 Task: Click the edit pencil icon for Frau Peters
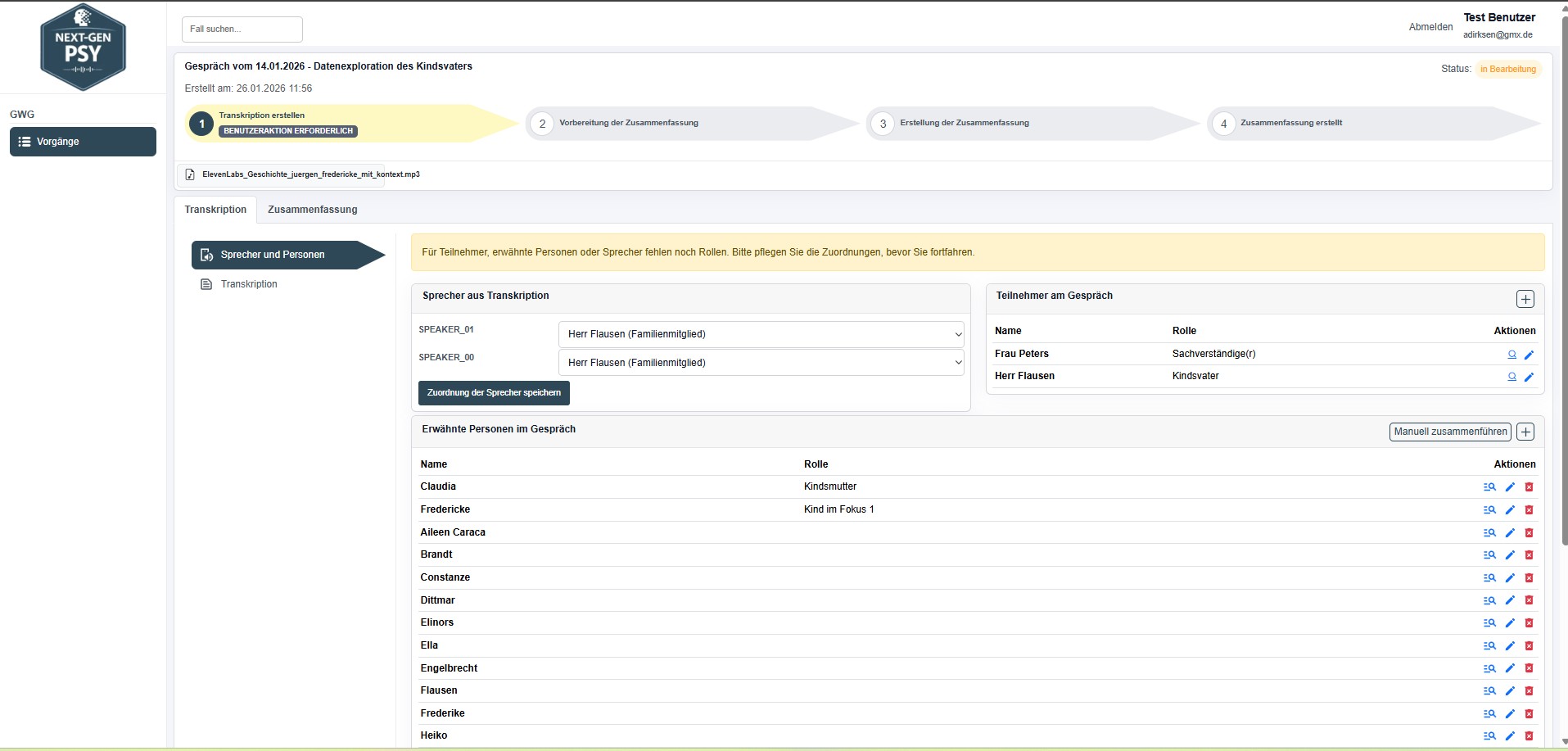(x=1529, y=355)
